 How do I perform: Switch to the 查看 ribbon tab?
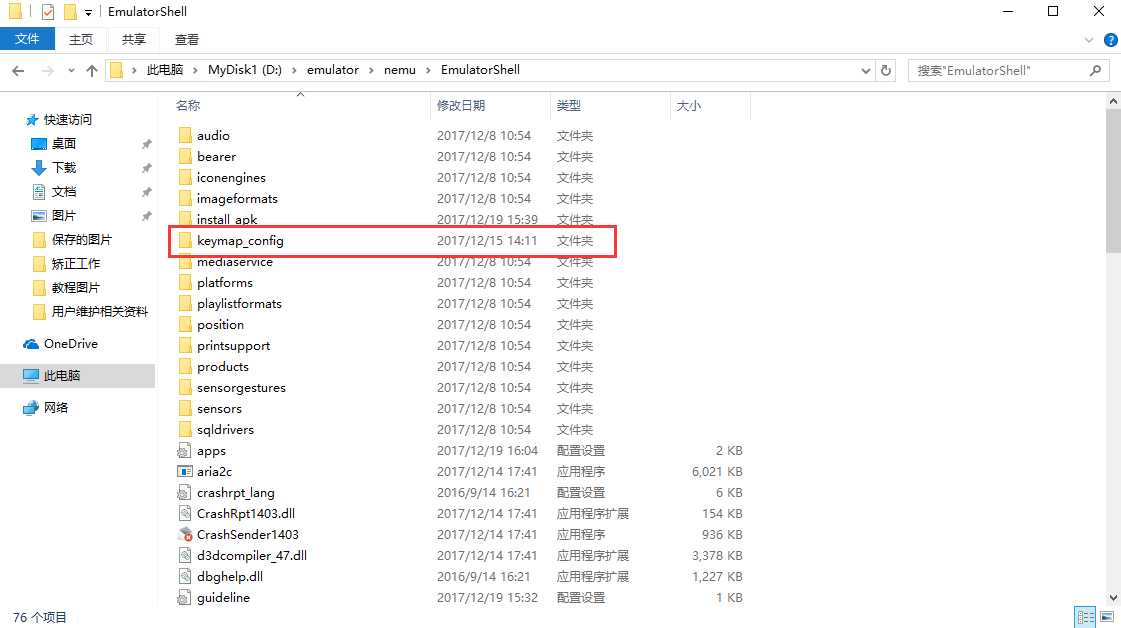tap(187, 40)
